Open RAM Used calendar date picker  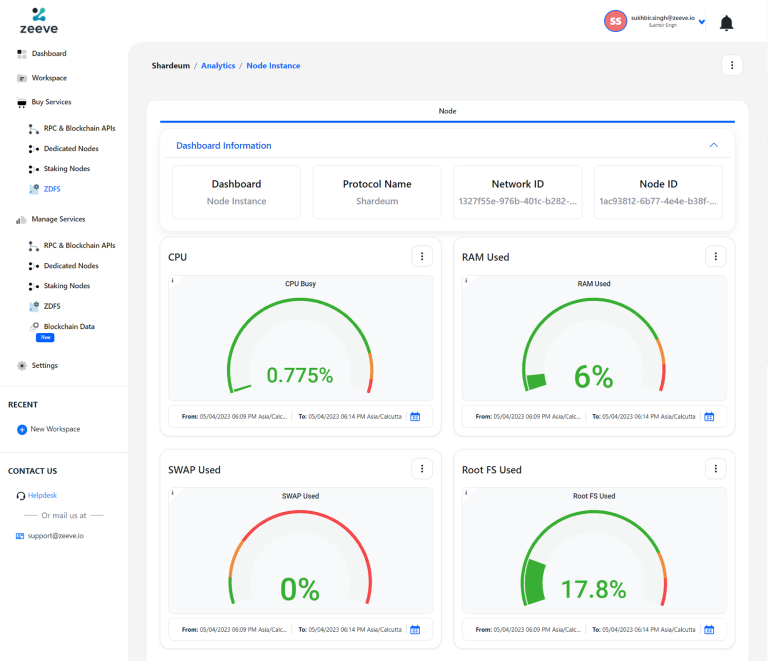pyautogui.click(x=709, y=417)
